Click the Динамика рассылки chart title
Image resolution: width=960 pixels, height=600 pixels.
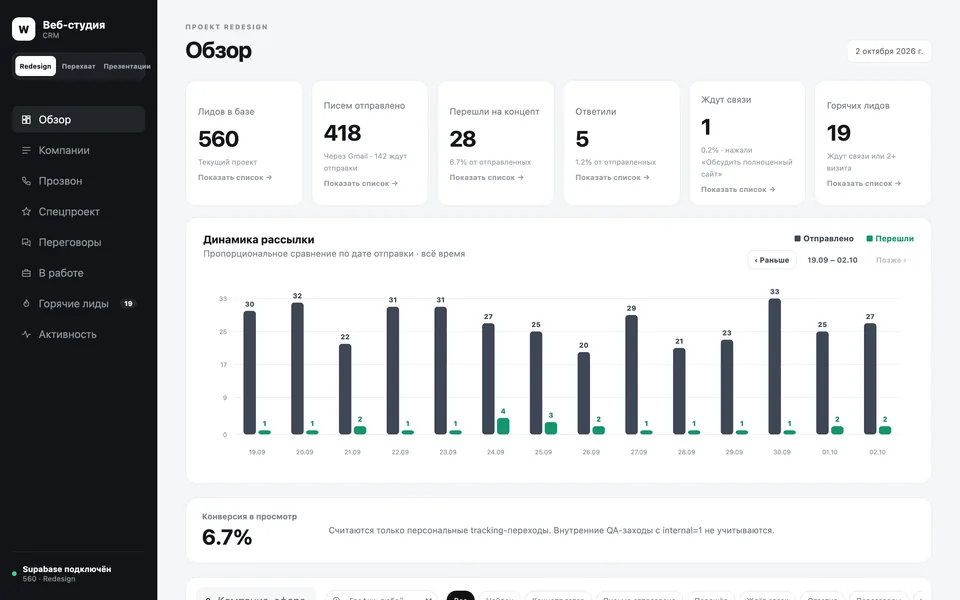click(258, 239)
